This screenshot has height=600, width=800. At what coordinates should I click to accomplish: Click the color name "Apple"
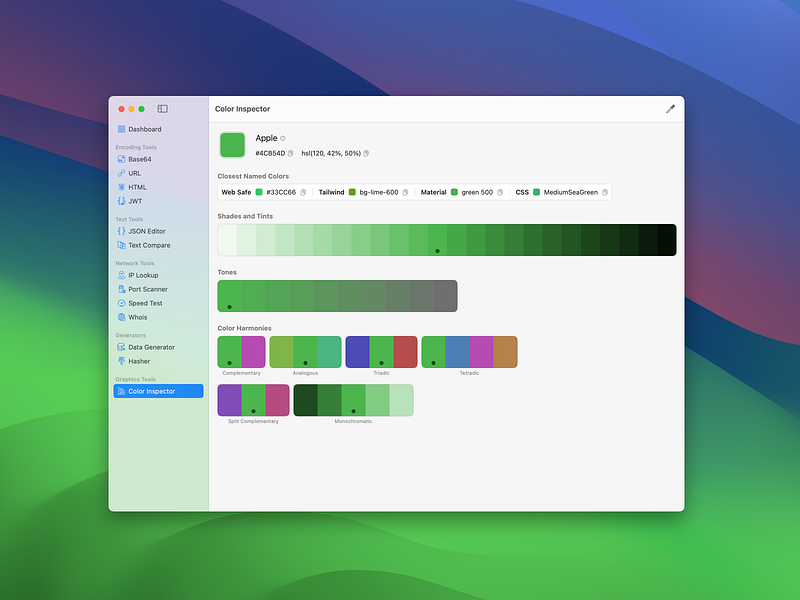click(266, 138)
